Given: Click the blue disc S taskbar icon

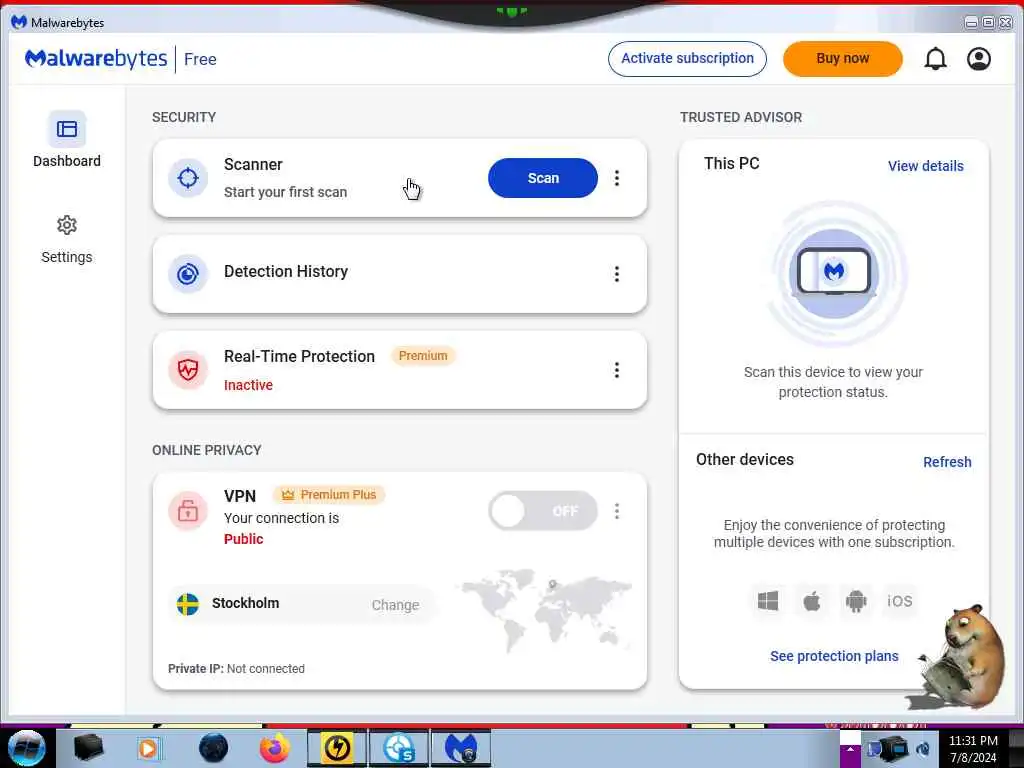Looking at the screenshot, I should (x=399, y=748).
